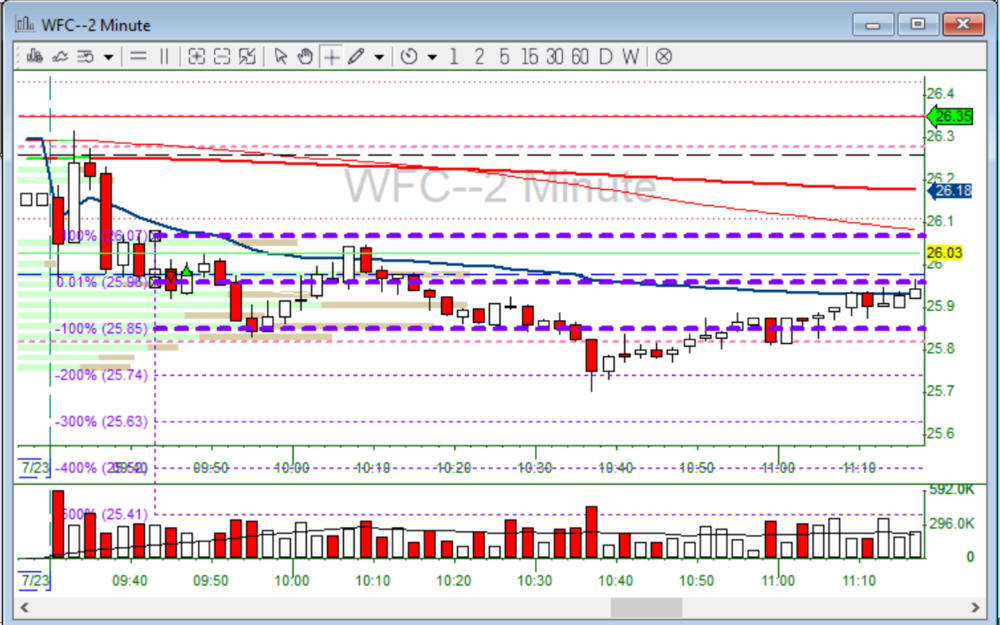The height and width of the screenshot is (625, 1000).
Task: Click the chart type bars icon
Action: click(35, 56)
